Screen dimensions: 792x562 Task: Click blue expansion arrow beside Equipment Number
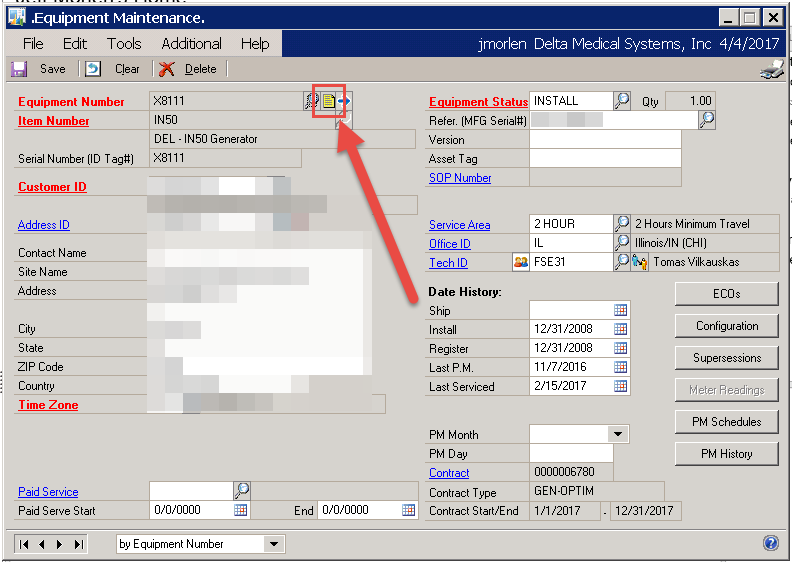(x=345, y=101)
